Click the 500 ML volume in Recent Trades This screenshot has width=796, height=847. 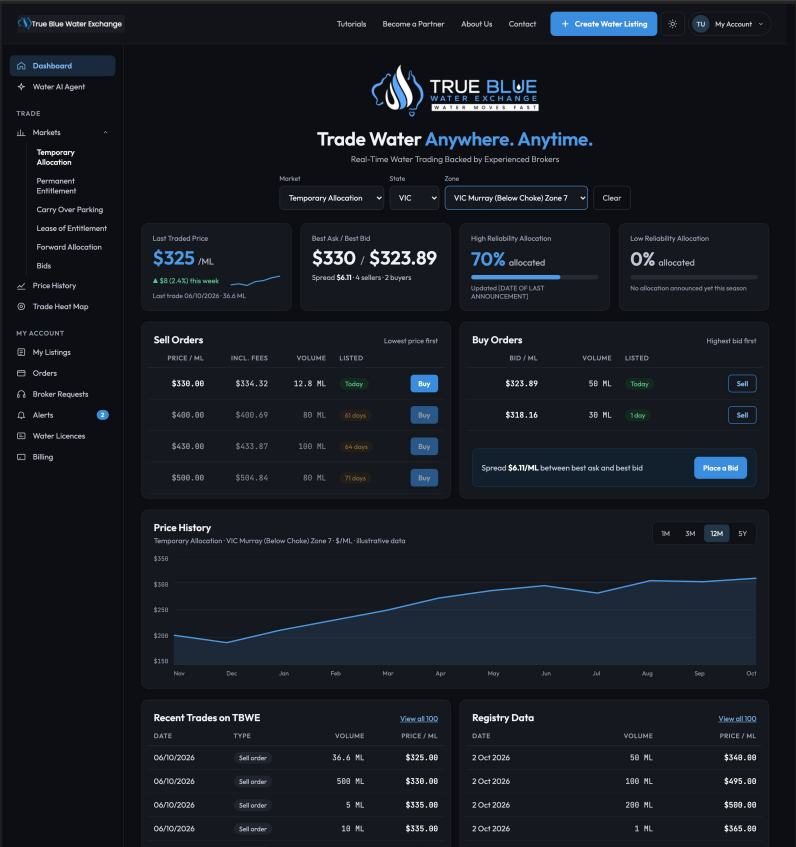(x=350, y=782)
